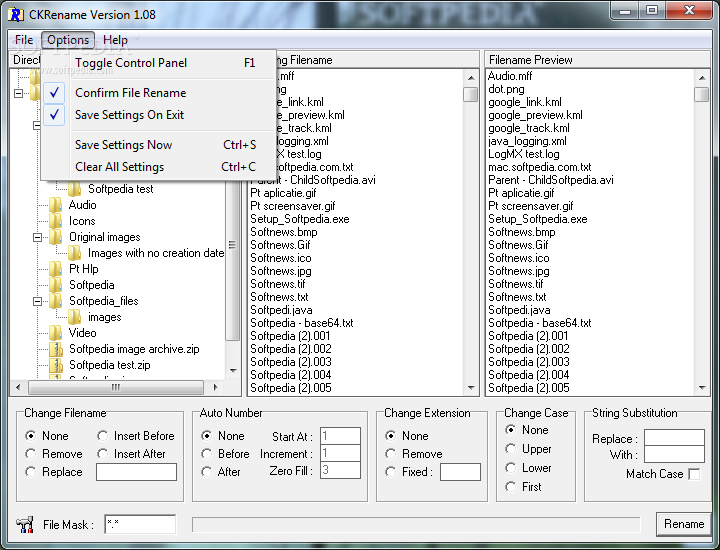Select Insert Before radio button

point(102,435)
